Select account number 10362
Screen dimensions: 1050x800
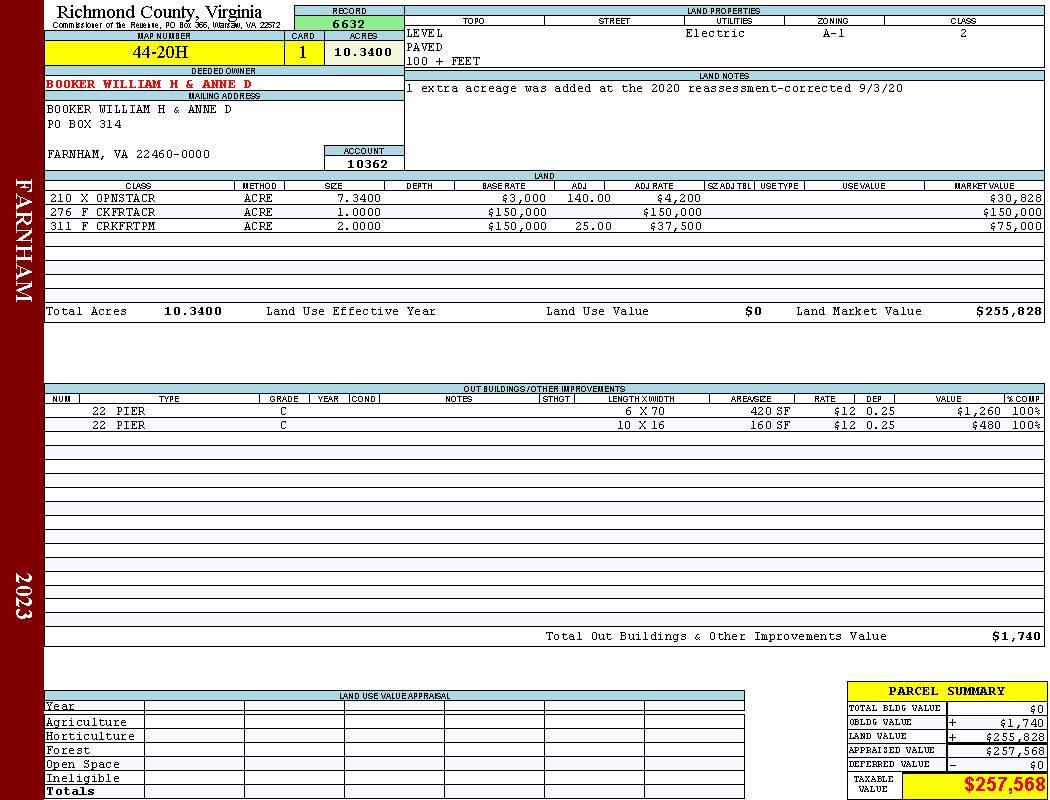(367, 163)
